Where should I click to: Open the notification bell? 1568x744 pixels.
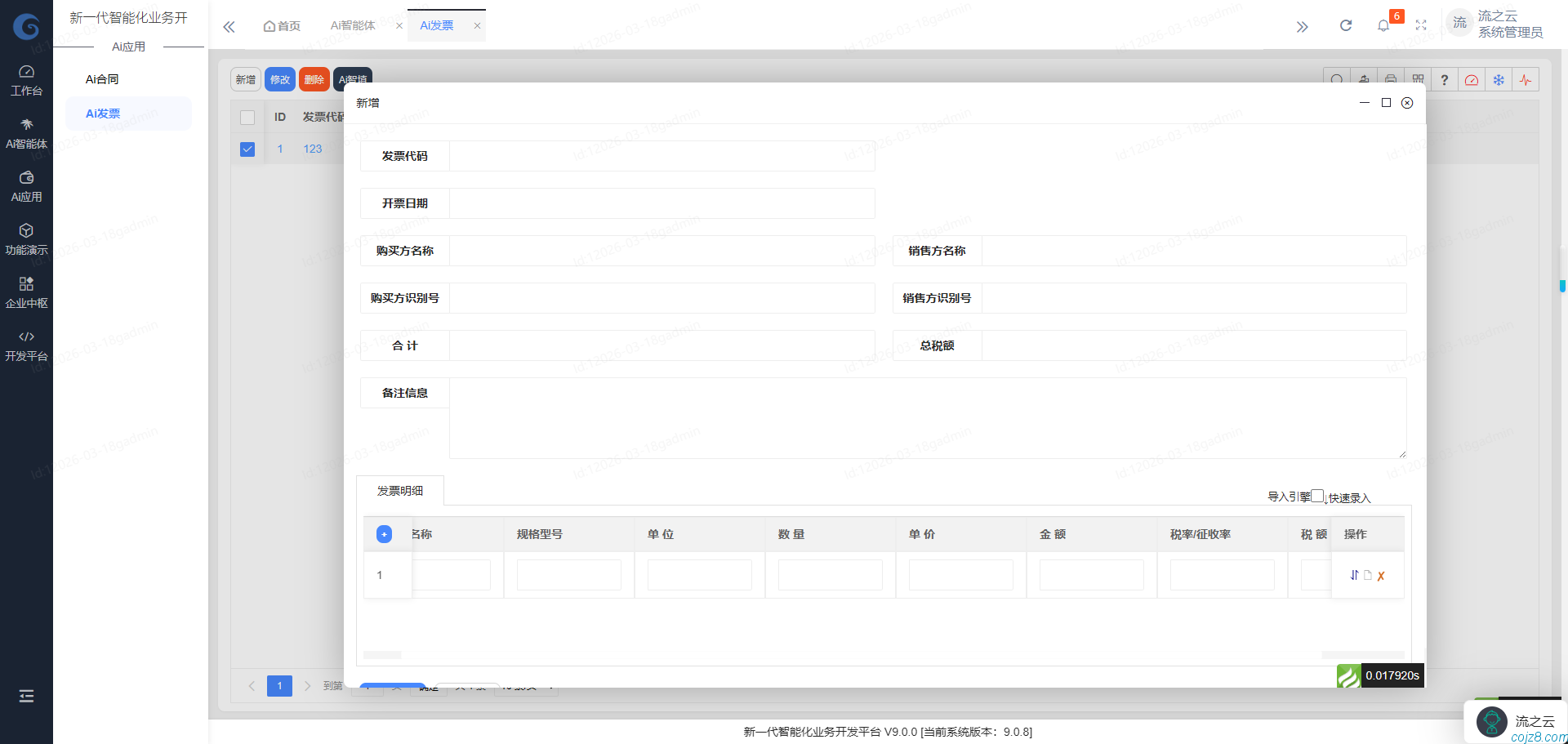(1383, 26)
